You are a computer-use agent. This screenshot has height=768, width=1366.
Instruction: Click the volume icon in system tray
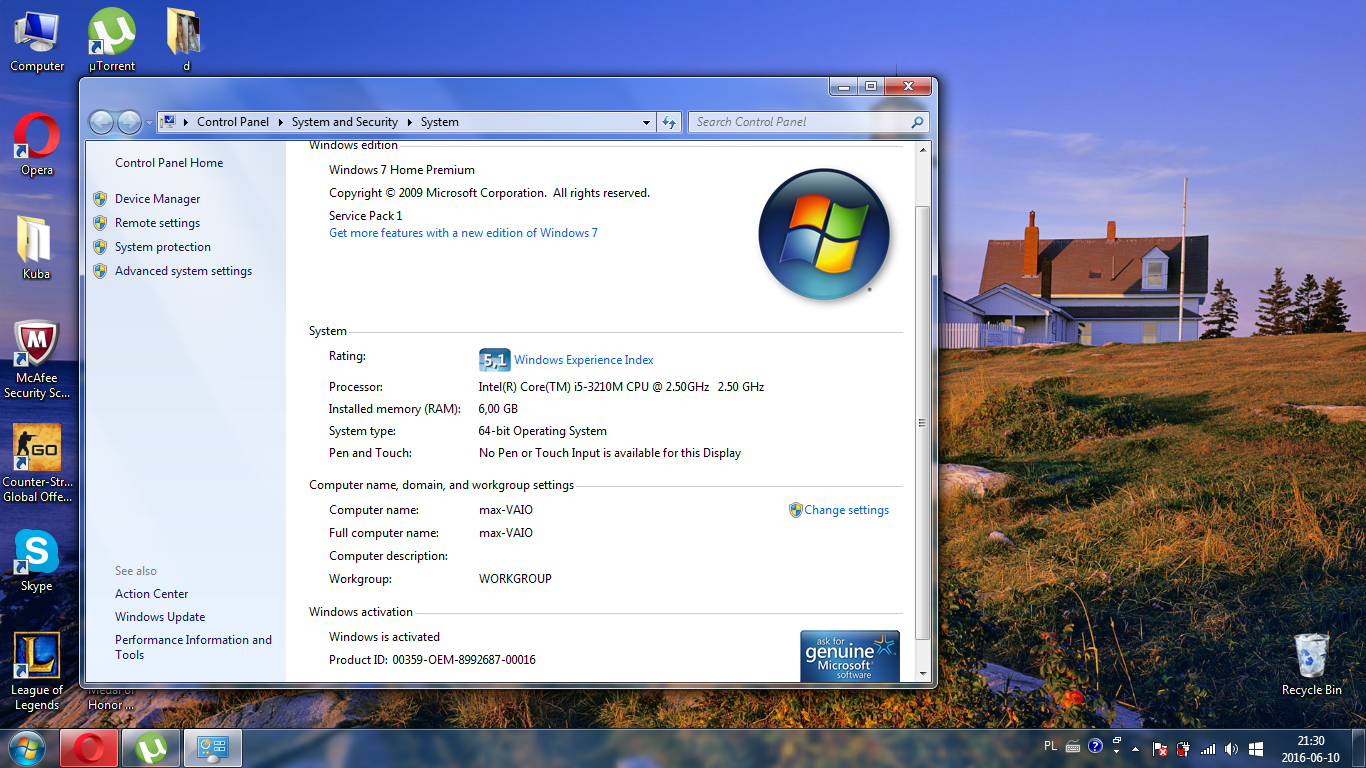coord(1231,749)
